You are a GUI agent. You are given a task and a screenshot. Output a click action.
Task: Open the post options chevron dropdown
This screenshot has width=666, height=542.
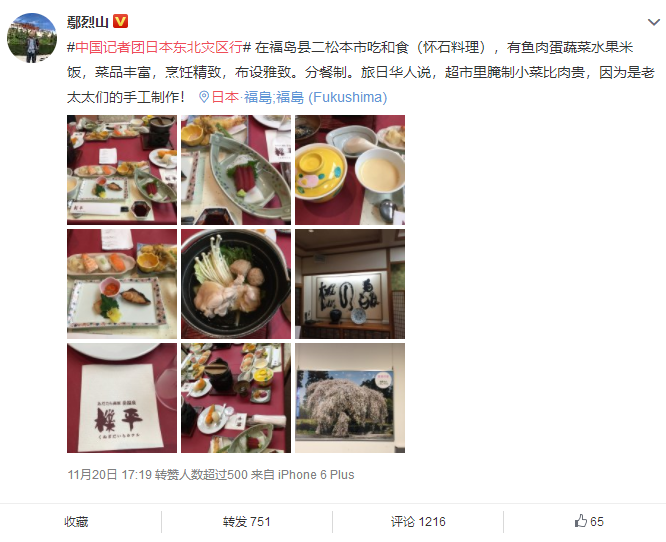coord(654,22)
